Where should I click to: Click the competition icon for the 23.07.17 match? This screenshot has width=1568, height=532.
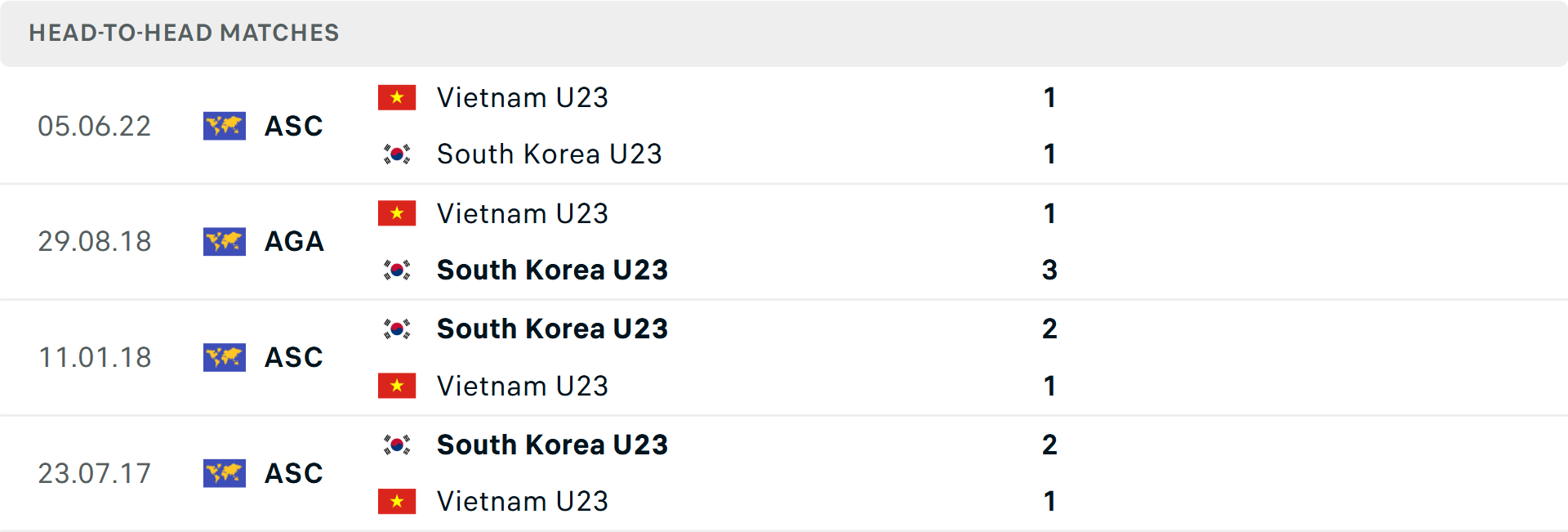coord(224,473)
